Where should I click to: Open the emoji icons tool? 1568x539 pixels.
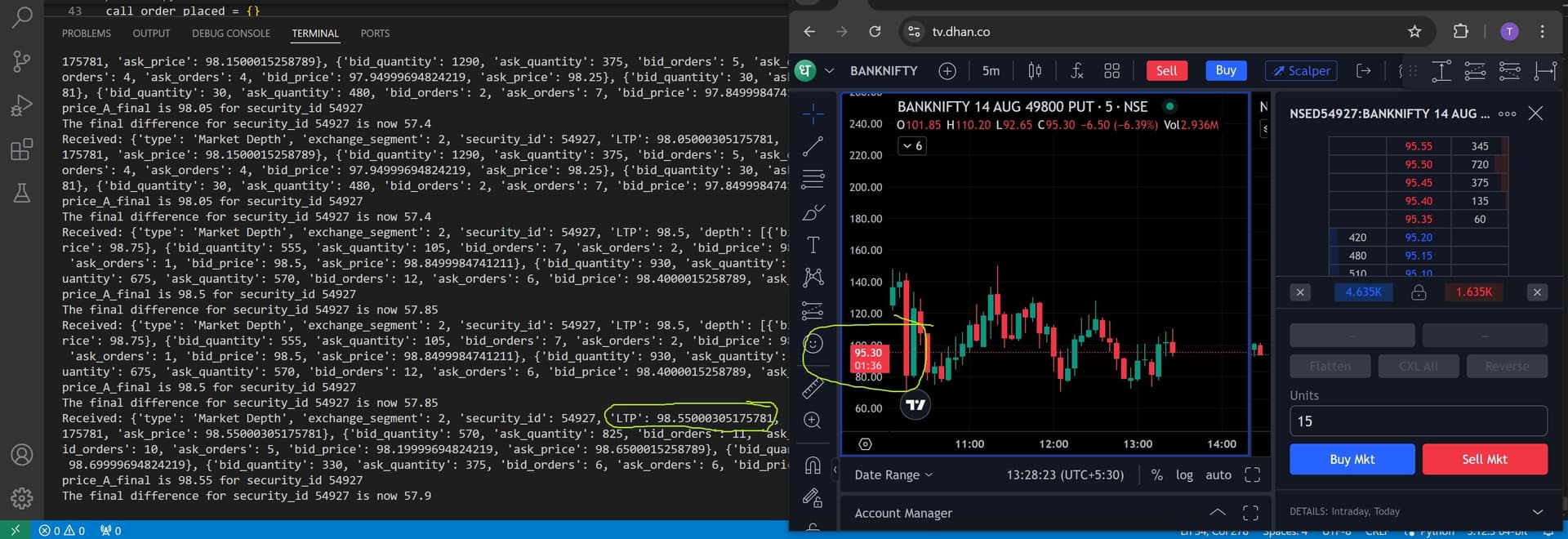pos(813,344)
